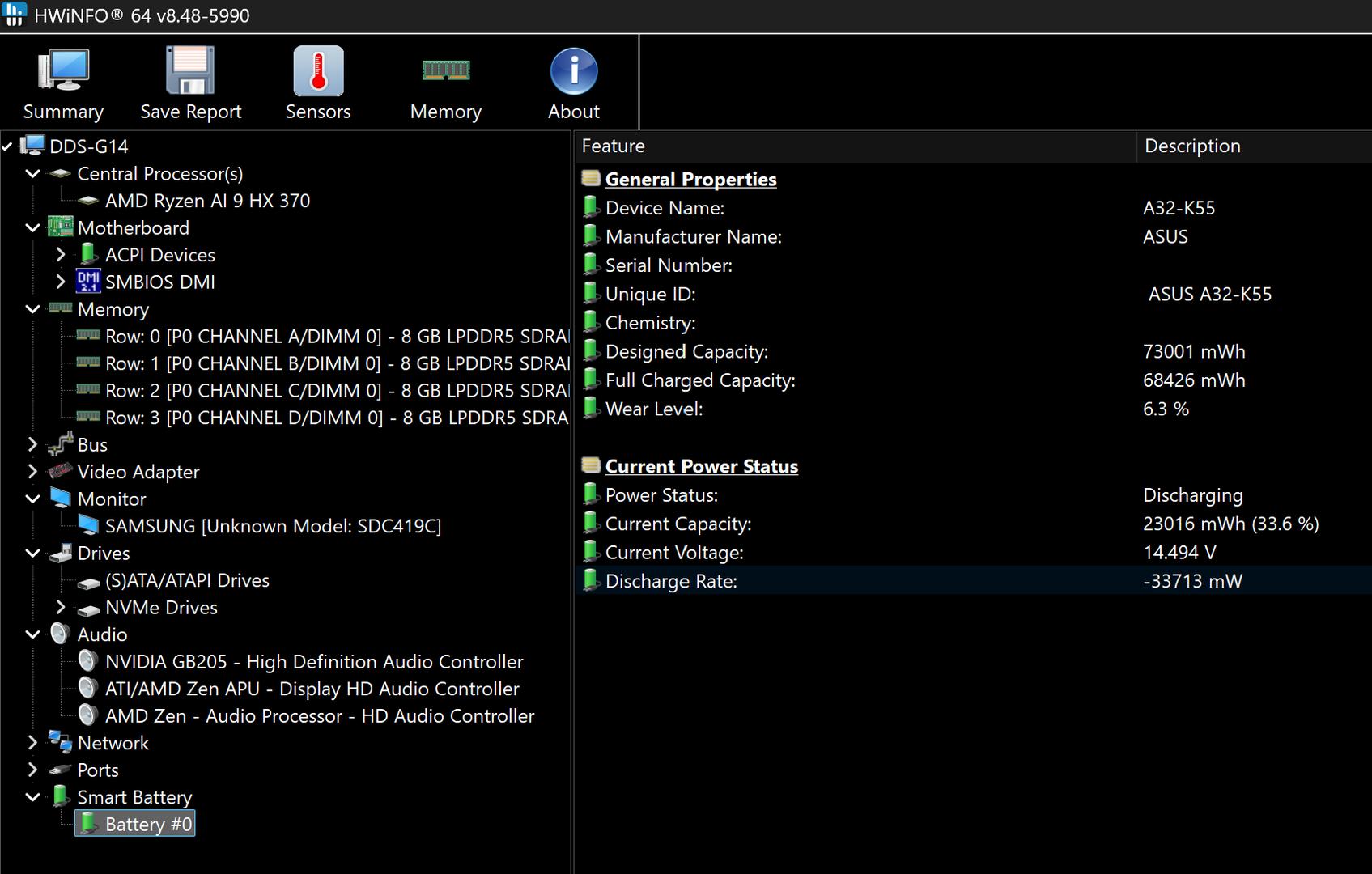Click the Description column header

1254,146
